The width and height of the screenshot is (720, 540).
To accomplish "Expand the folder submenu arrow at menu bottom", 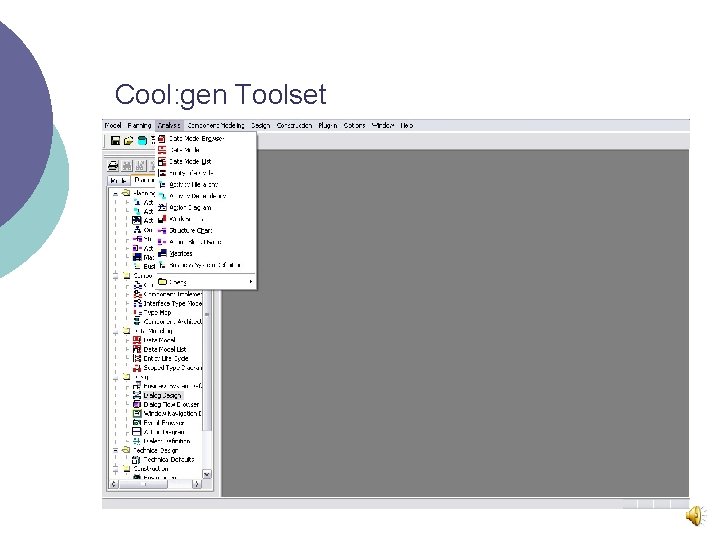I will [251, 281].
